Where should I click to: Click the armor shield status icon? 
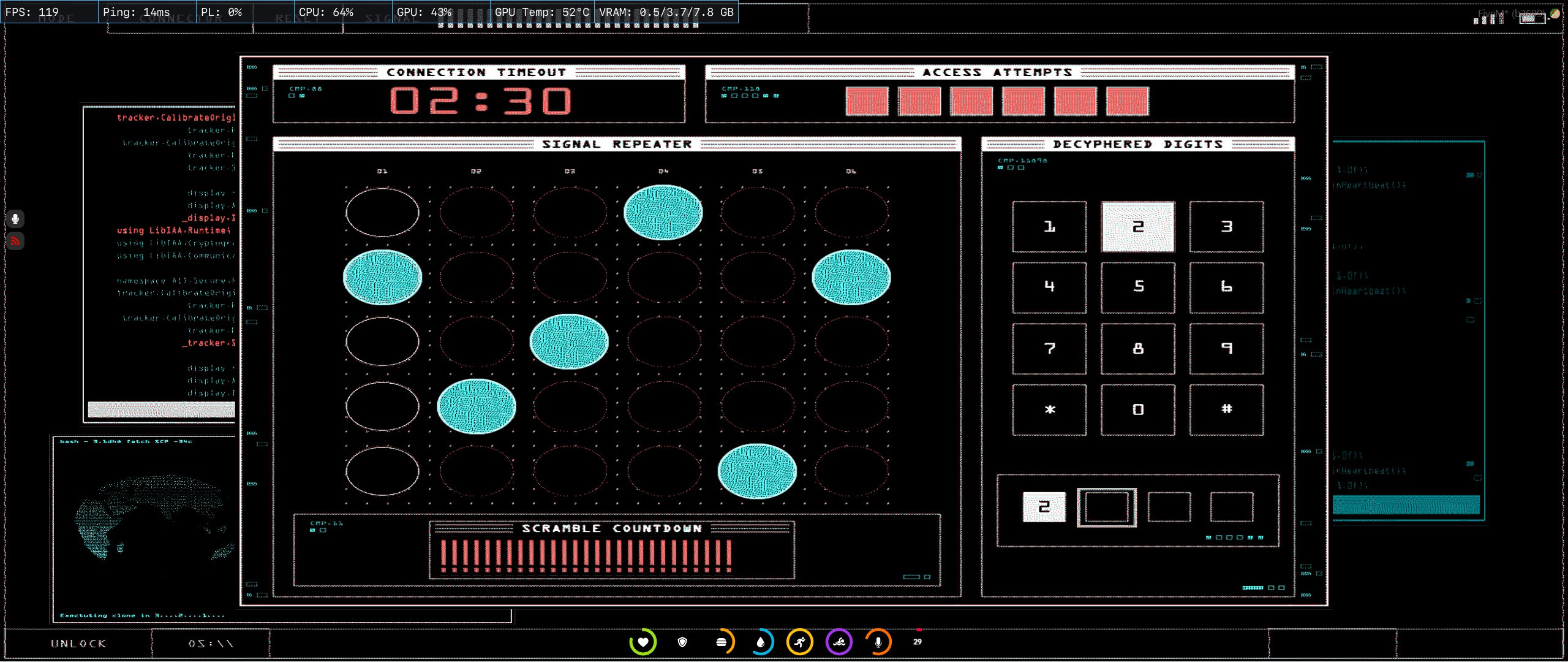click(x=682, y=642)
